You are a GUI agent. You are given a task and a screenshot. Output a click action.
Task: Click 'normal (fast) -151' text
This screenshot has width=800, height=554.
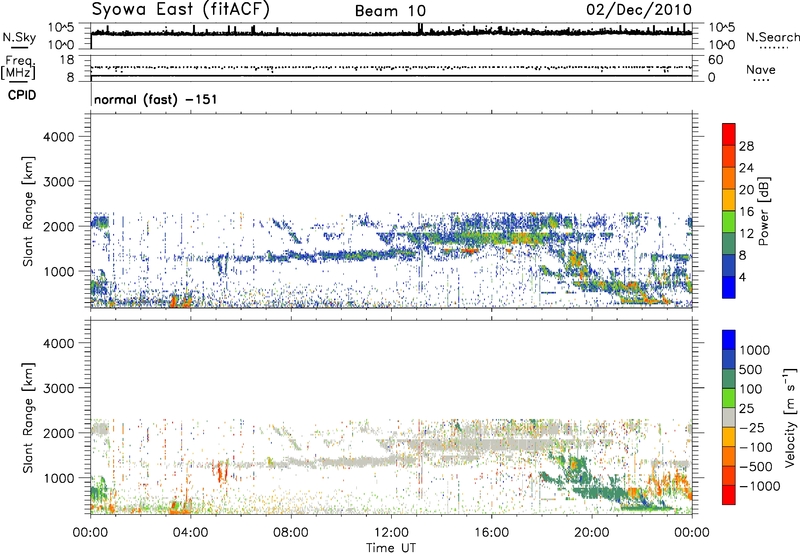click(x=156, y=99)
